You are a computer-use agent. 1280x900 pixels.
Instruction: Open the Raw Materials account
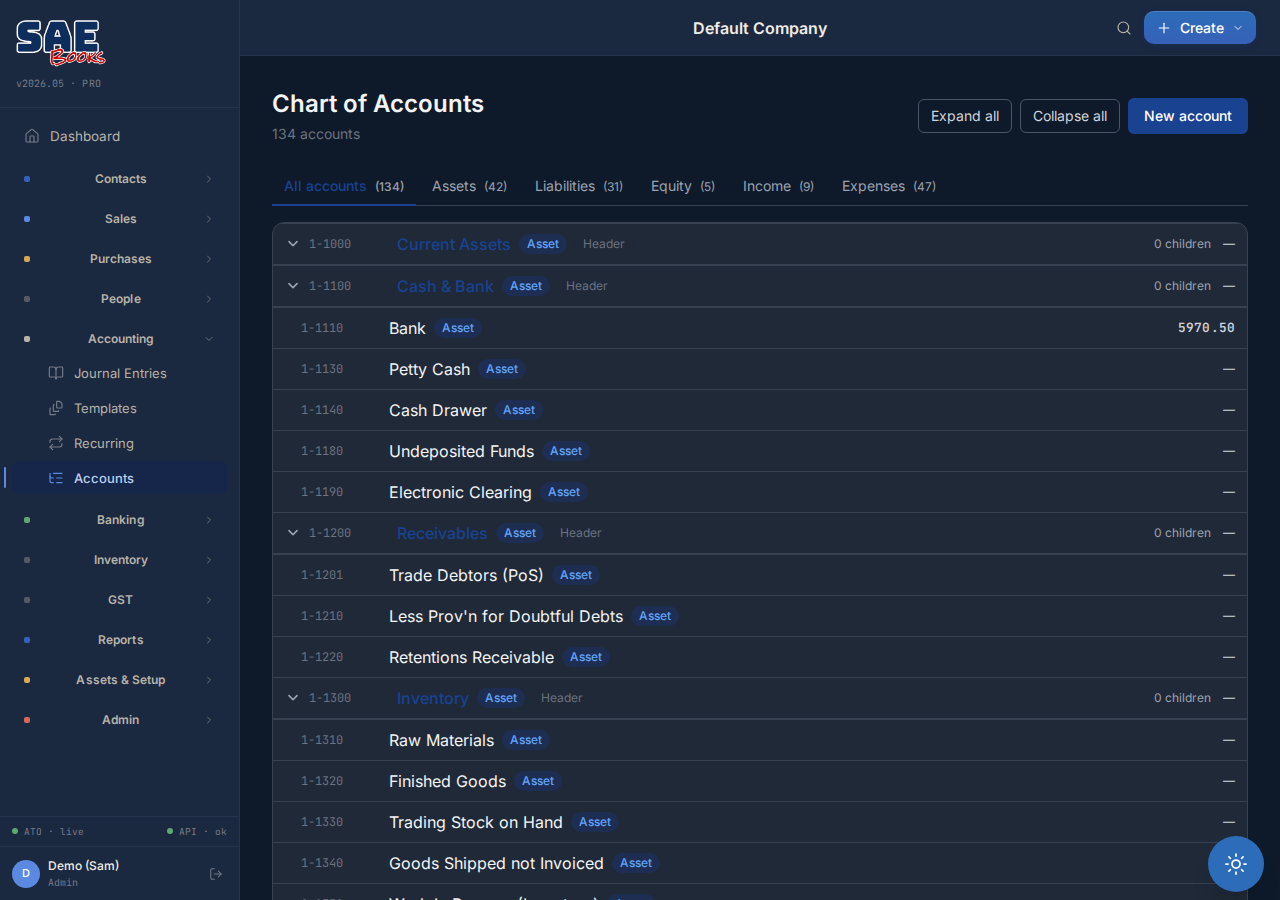(x=760, y=740)
